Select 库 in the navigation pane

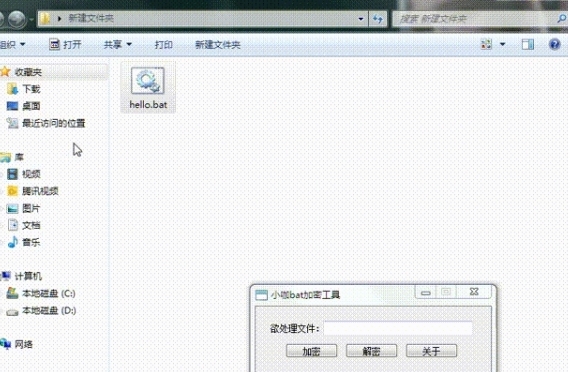coord(19,157)
